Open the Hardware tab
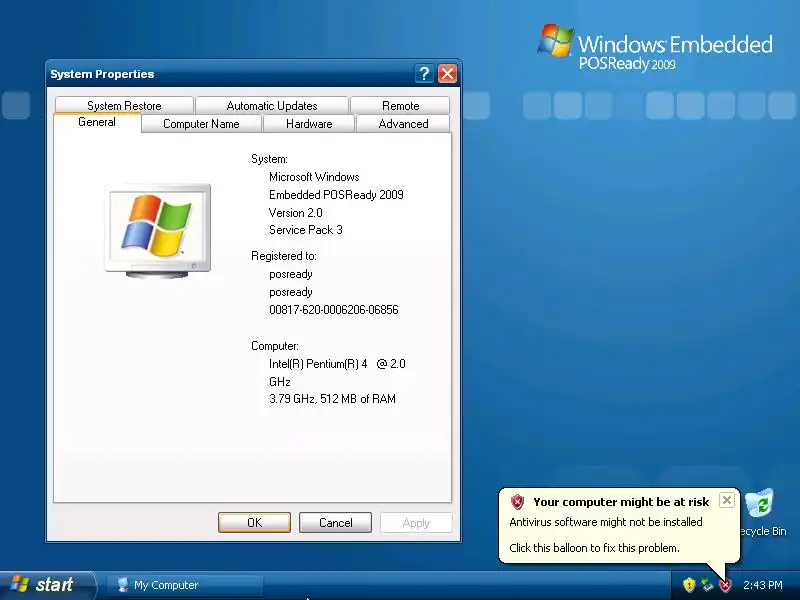The height and width of the screenshot is (600, 800). [309, 124]
